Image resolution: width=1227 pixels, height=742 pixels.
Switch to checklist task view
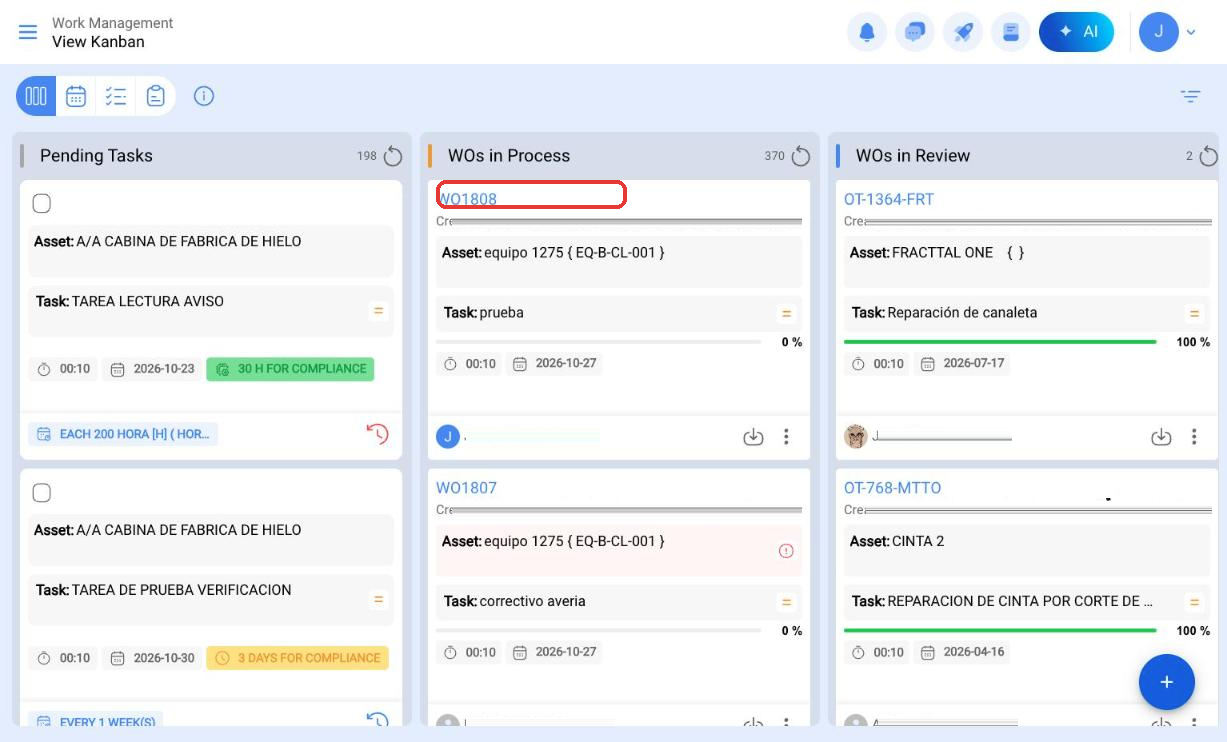pyautogui.click(x=116, y=96)
